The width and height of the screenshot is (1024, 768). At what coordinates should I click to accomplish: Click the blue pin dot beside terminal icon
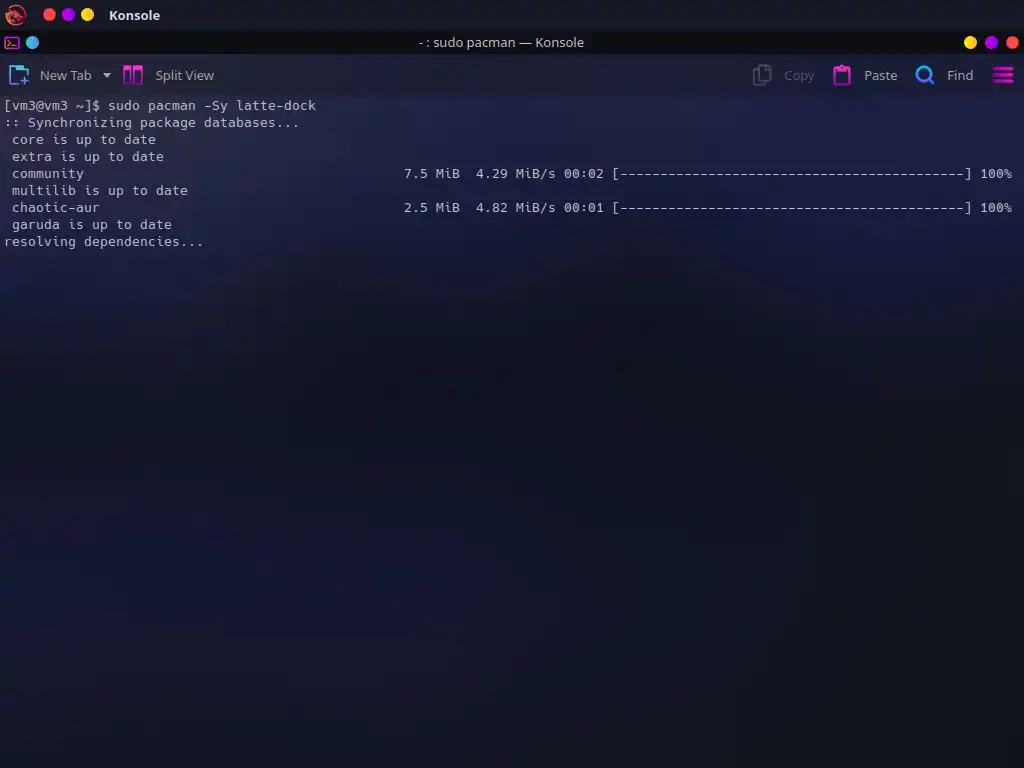pos(32,43)
